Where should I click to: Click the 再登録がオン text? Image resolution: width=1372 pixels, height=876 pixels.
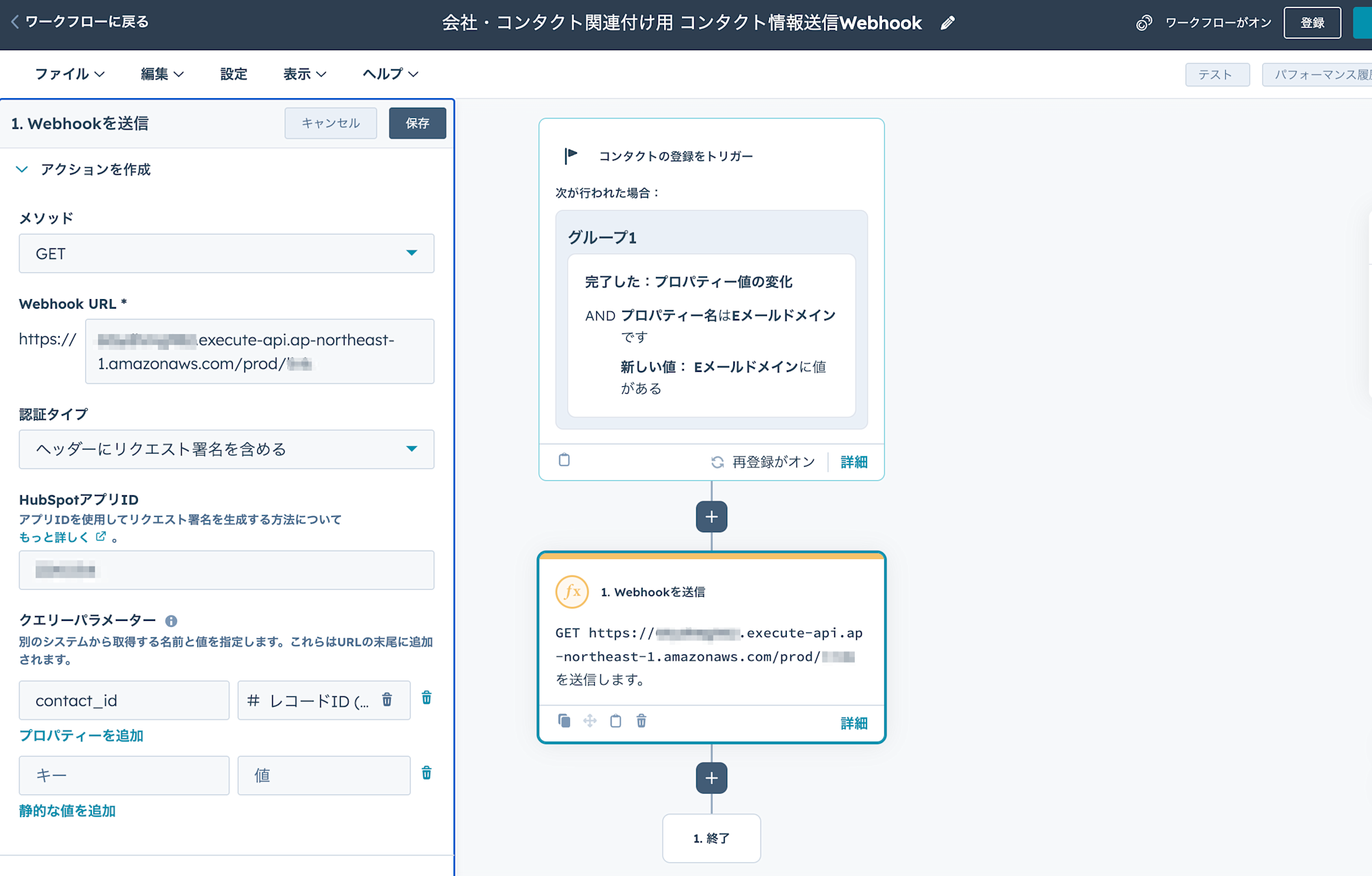coord(774,462)
